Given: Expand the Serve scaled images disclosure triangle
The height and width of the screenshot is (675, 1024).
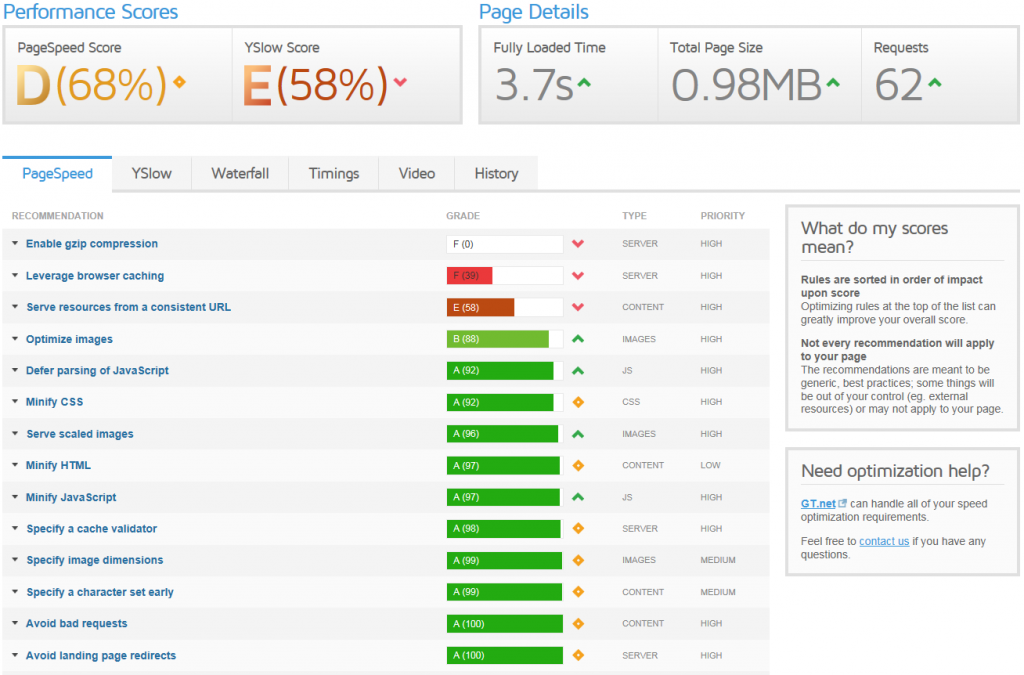Looking at the screenshot, I should (x=15, y=433).
